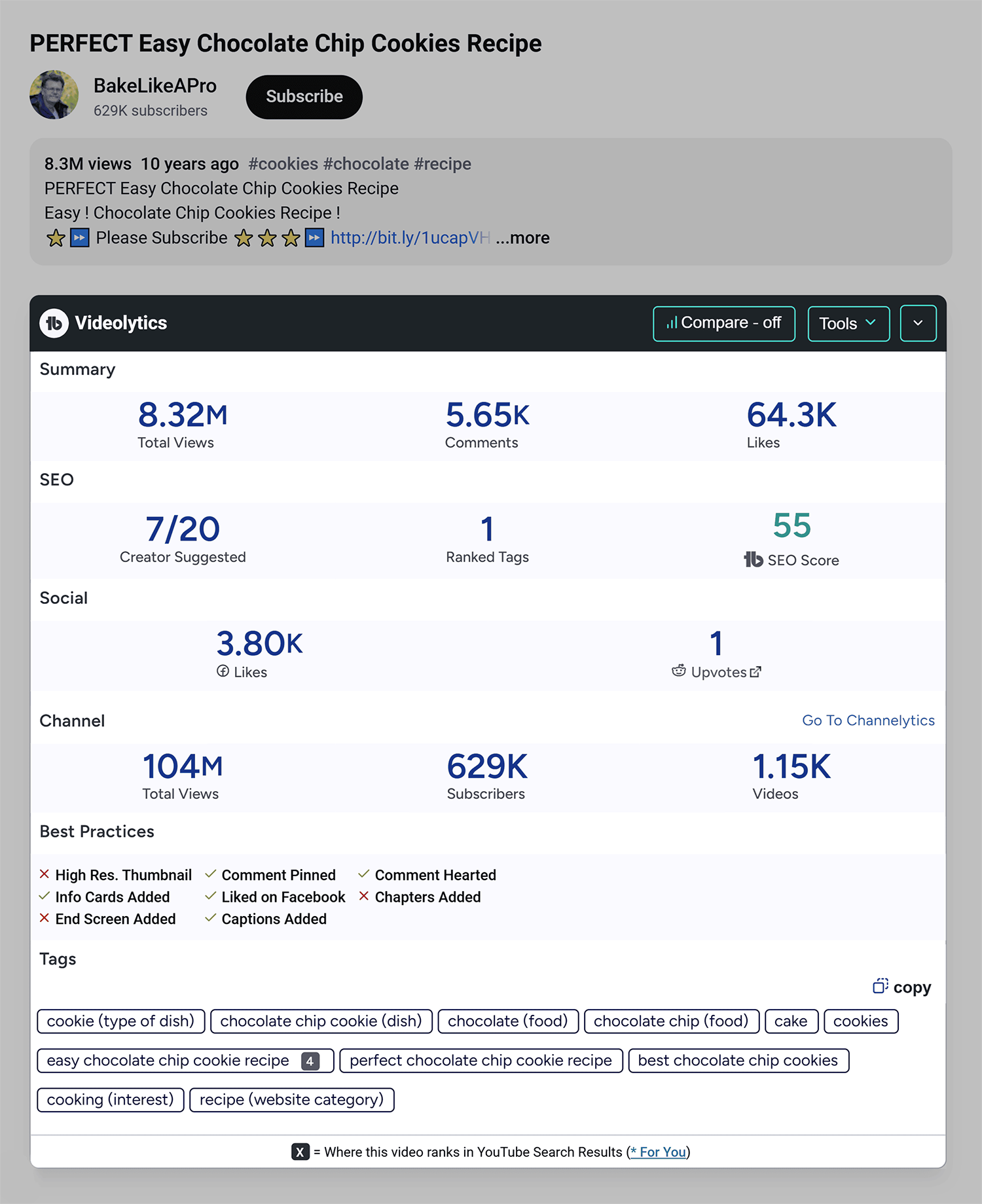Select the 'cookies' tag
982x1204 pixels.
pyautogui.click(x=861, y=1021)
